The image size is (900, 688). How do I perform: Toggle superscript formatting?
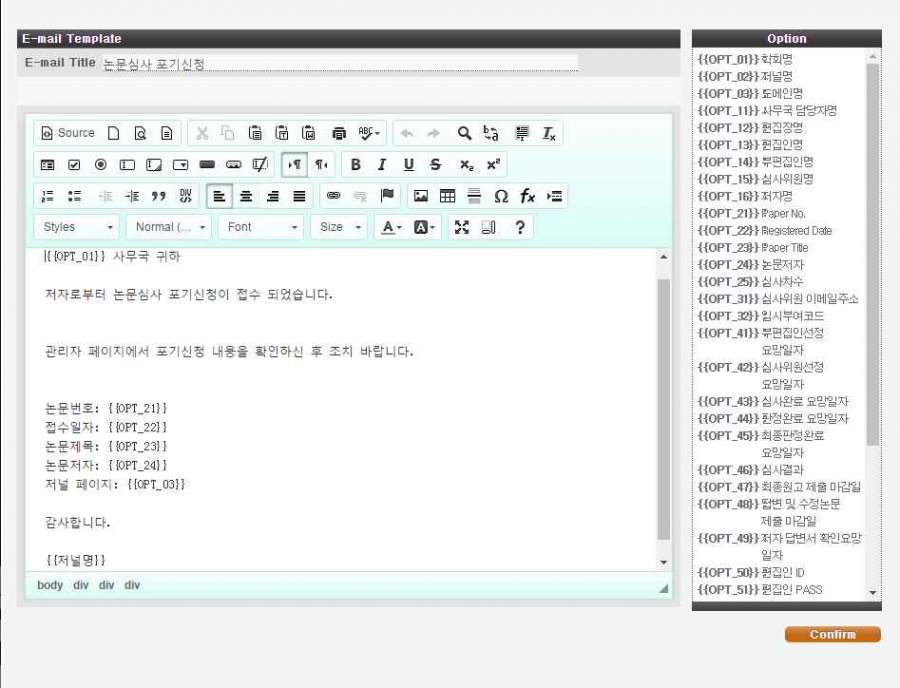pos(493,165)
